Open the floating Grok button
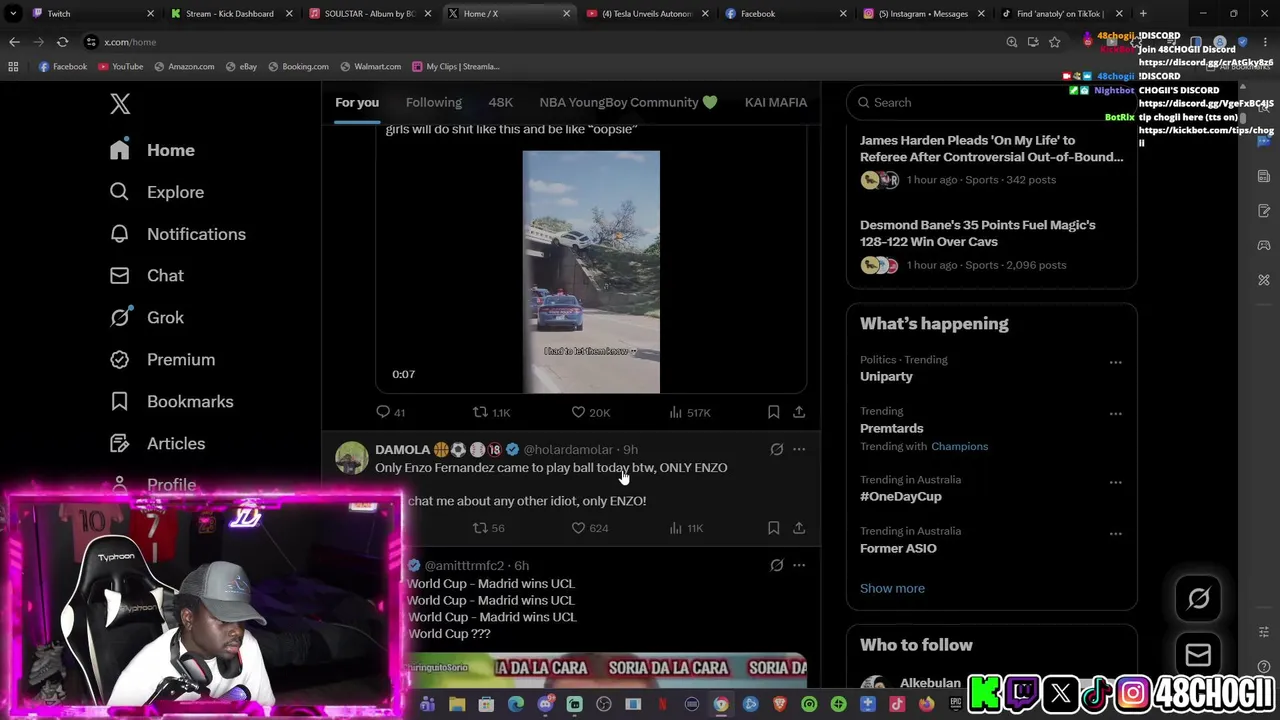Screen dimensions: 1280x720 point(1198,599)
